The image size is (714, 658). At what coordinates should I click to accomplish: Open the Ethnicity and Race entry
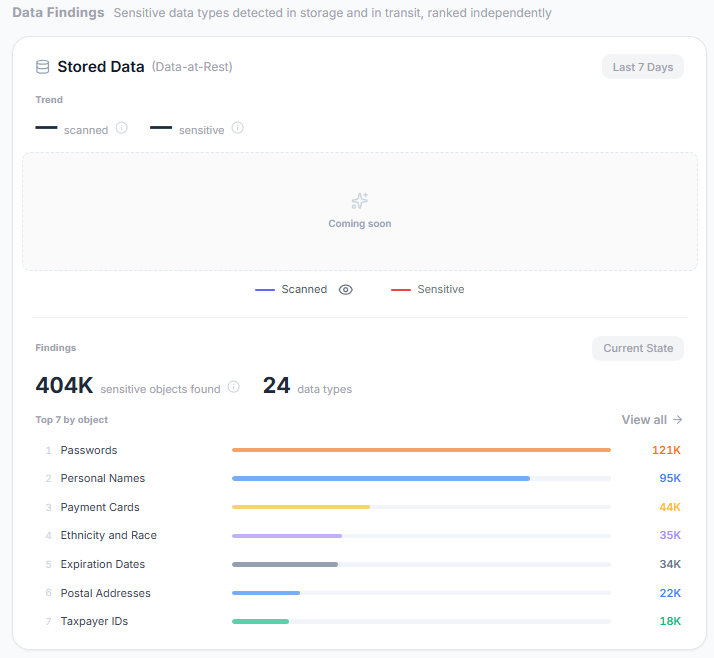click(x=108, y=535)
